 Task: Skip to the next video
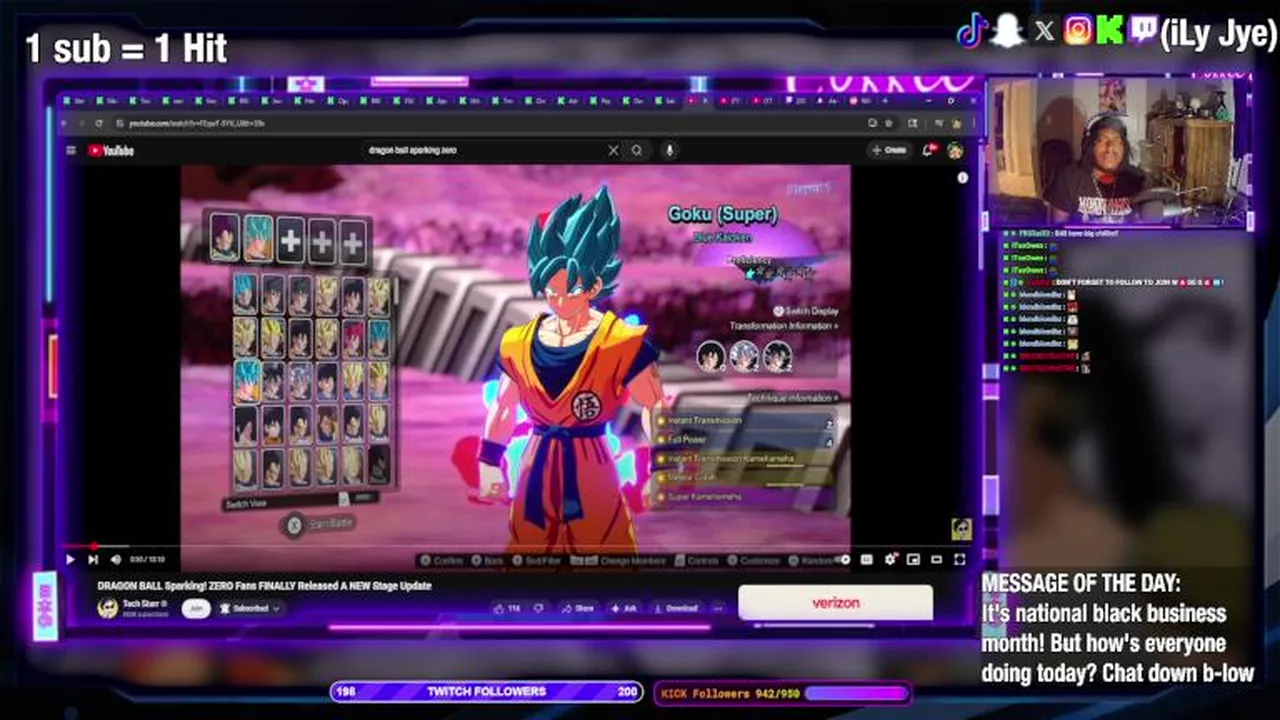coord(92,559)
